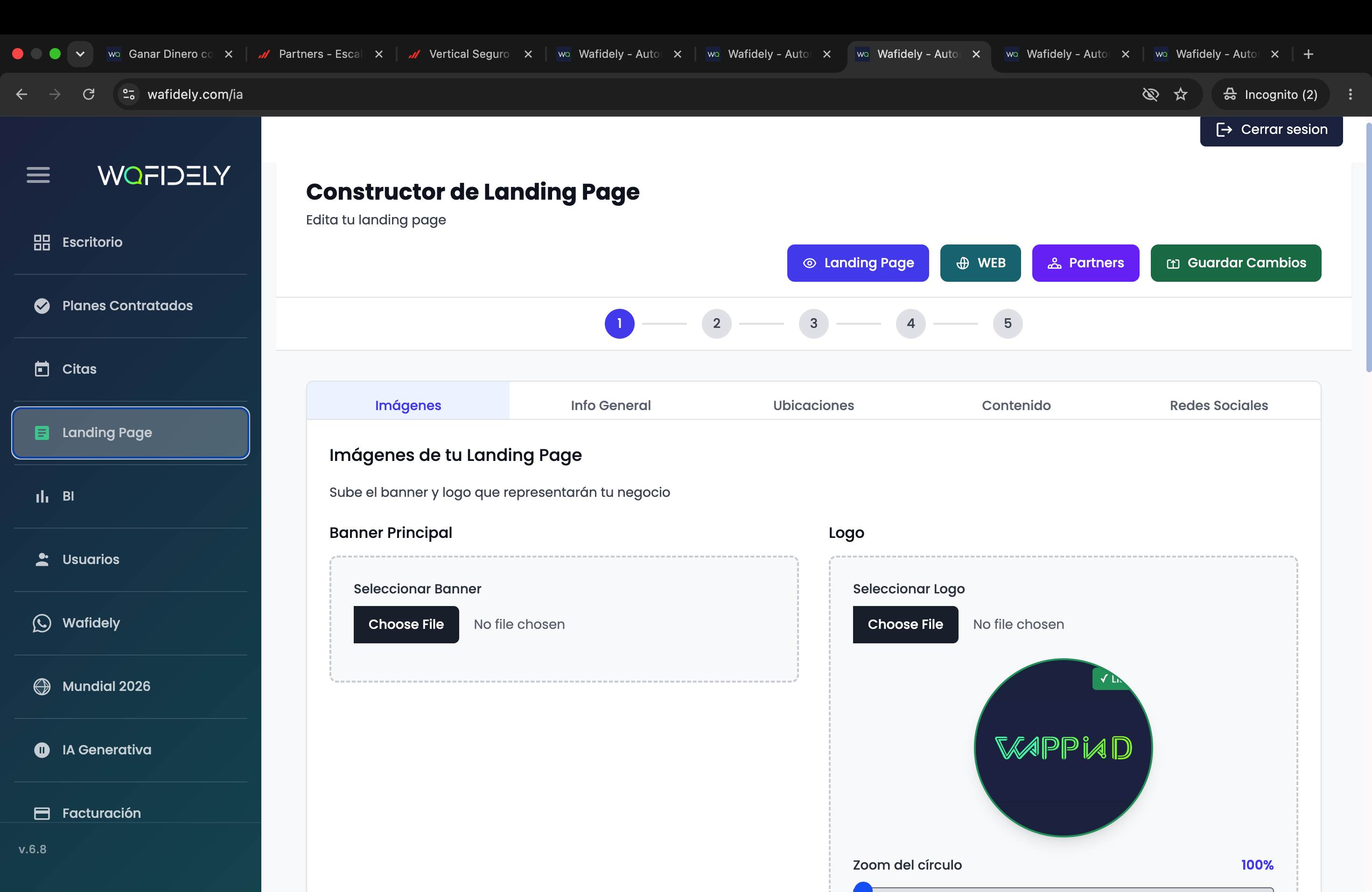
Task: Go to wizard step 1
Action: point(619,323)
